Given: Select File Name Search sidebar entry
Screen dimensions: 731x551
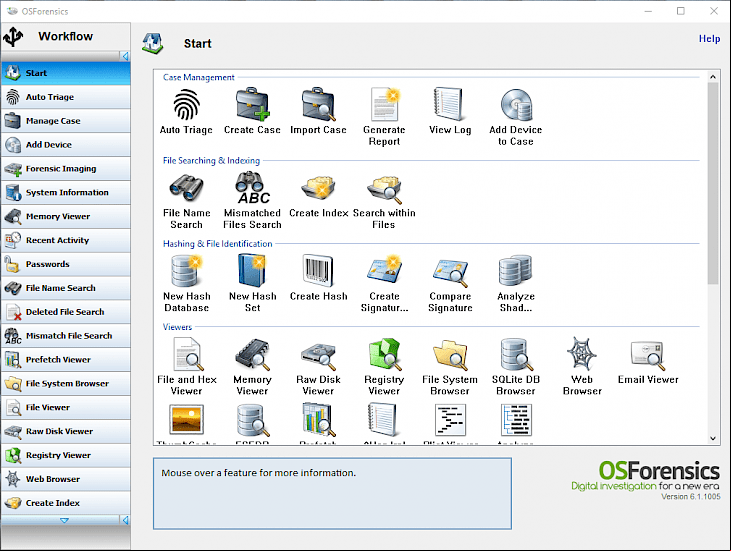Looking at the screenshot, I should pyautogui.click(x=66, y=288).
